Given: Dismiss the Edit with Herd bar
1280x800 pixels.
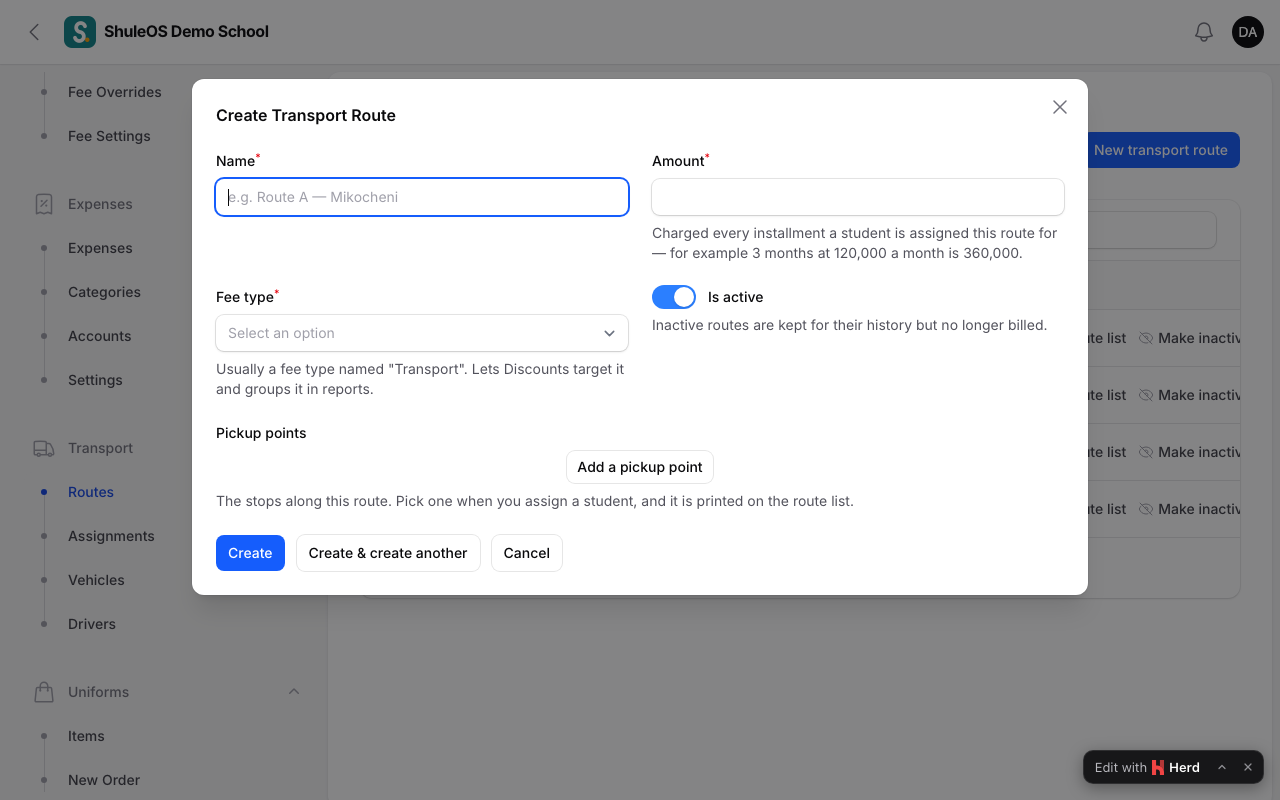Looking at the screenshot, I should [x=1248, y=767].
